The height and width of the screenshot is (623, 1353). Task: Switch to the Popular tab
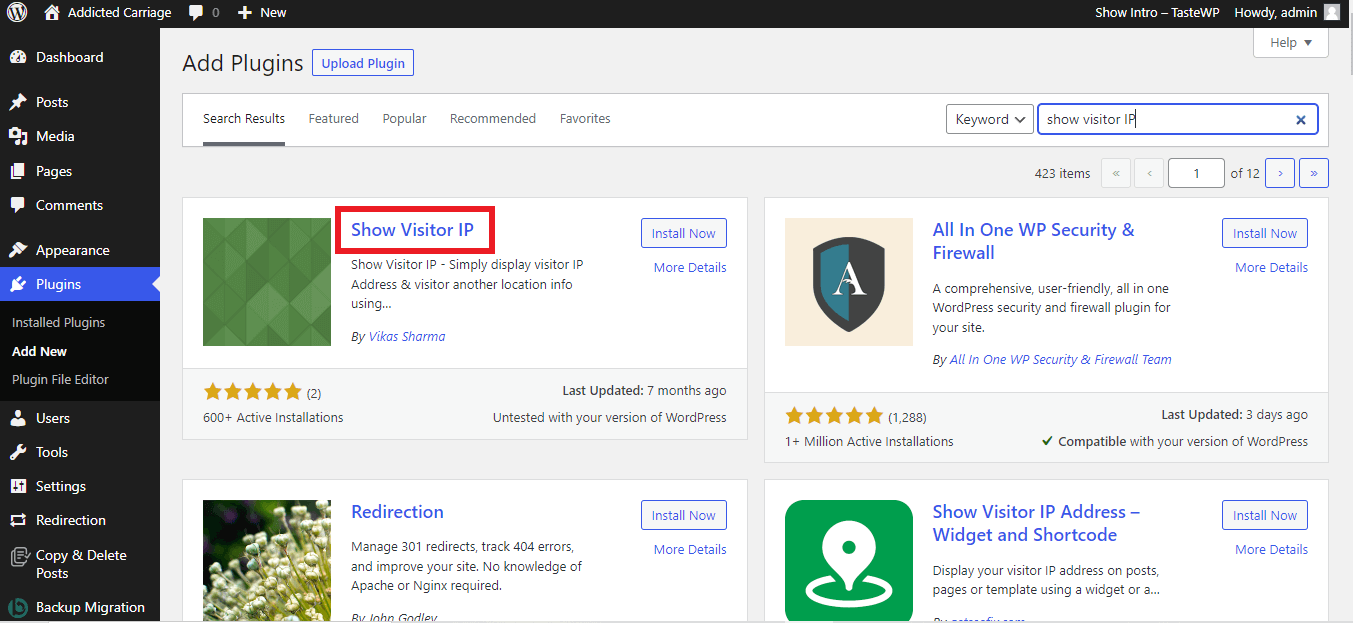click(404, 118)
